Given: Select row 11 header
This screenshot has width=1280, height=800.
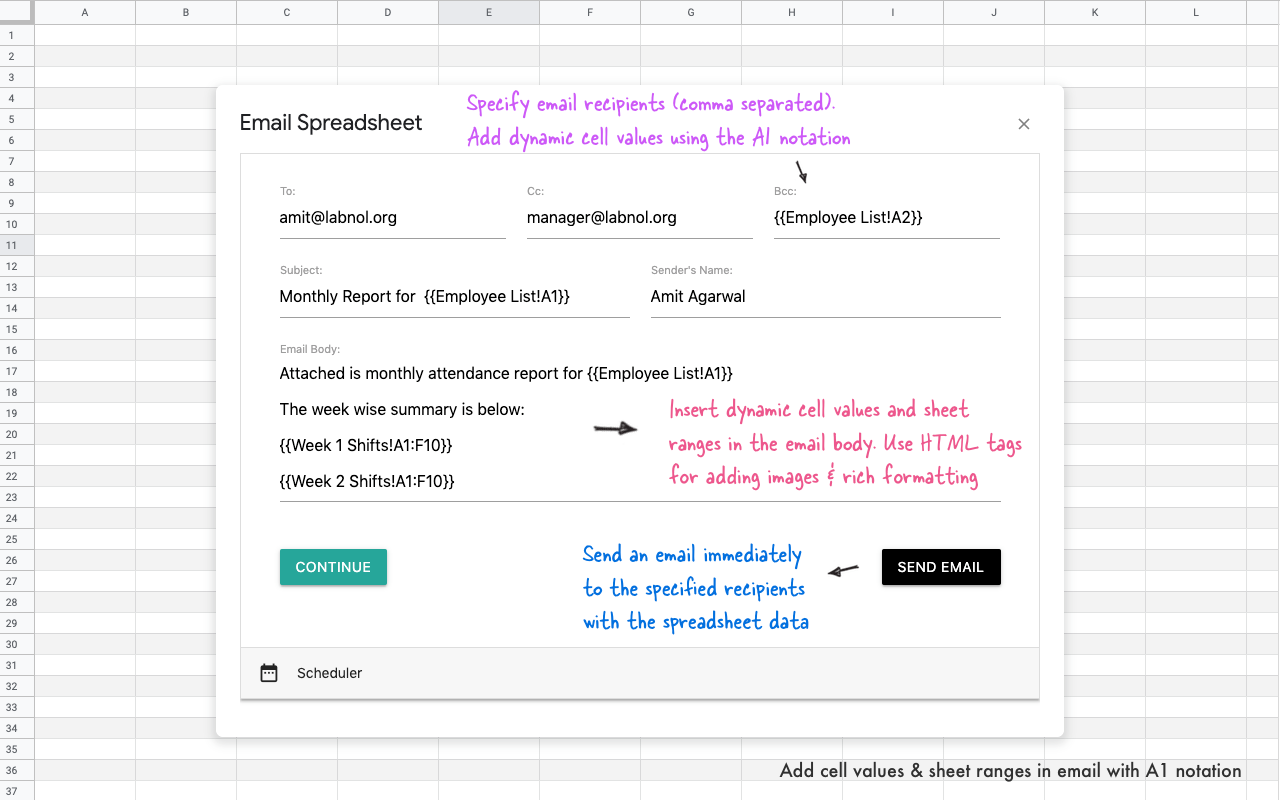Looking at the screenshot, I should click(17, 245).
